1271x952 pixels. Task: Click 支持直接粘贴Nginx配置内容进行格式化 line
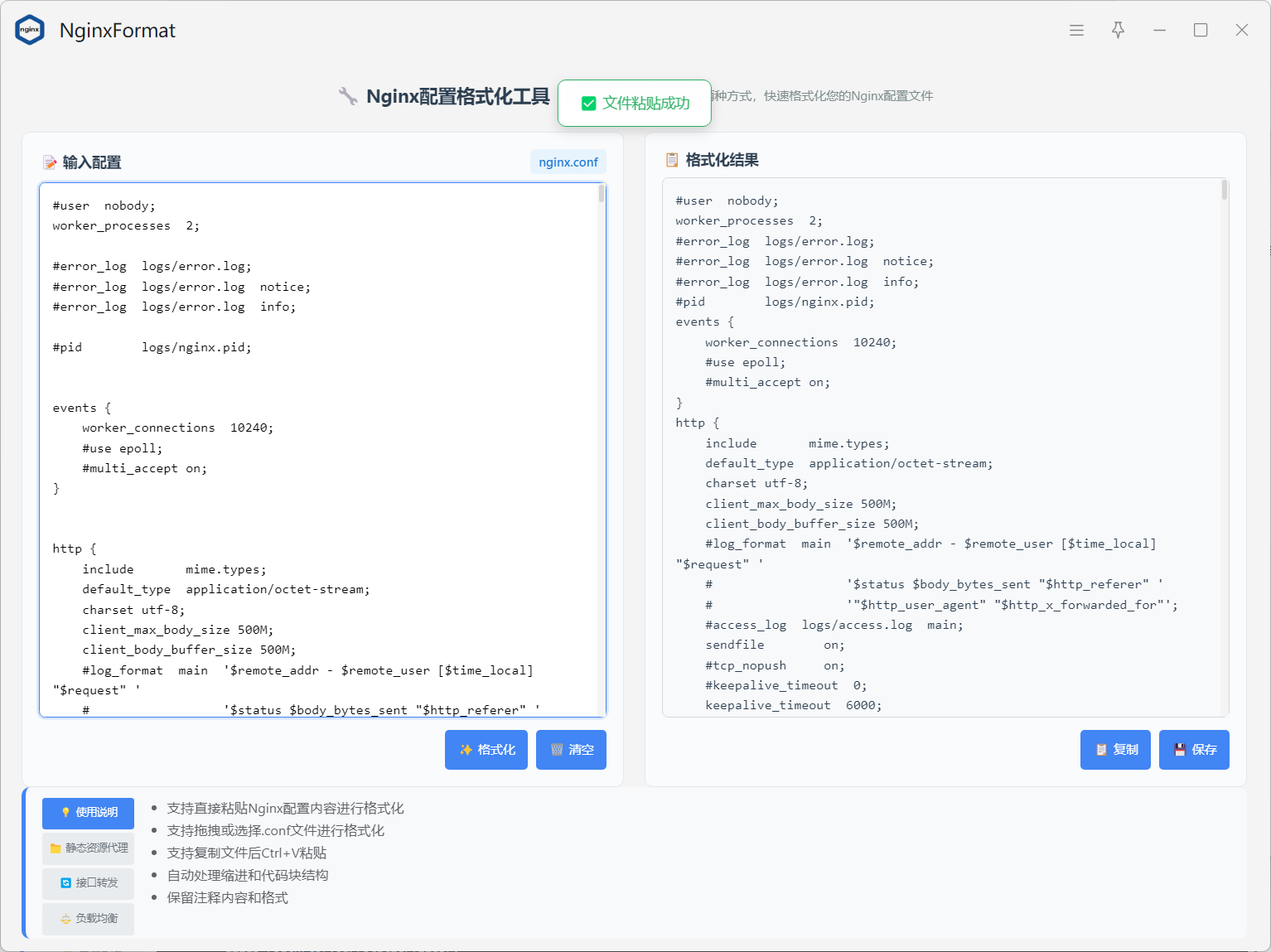point(285,808)
